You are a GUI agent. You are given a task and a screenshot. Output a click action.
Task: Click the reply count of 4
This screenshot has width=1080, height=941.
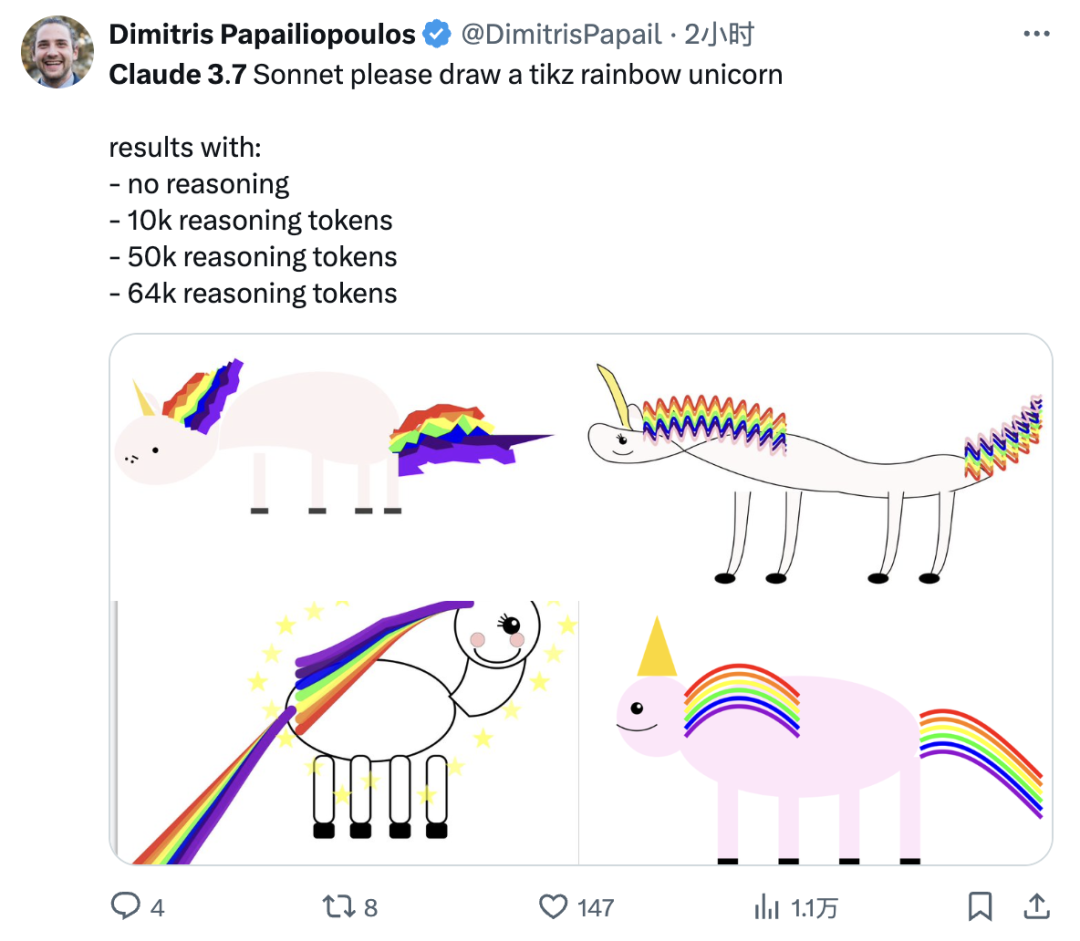157,907
